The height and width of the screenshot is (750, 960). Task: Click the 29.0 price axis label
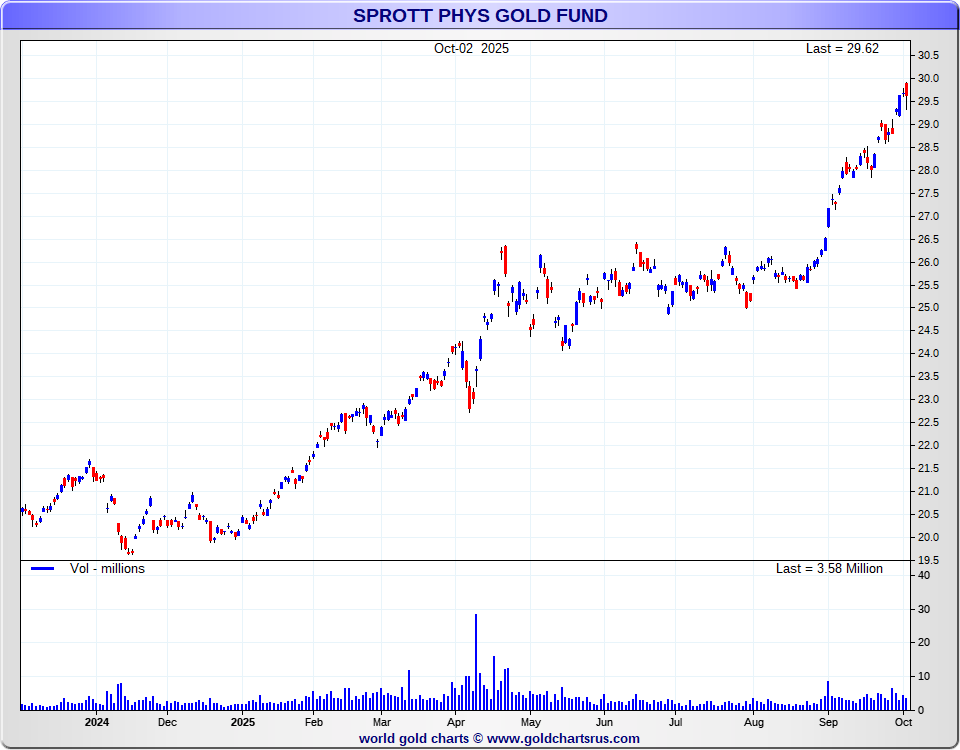928,124
